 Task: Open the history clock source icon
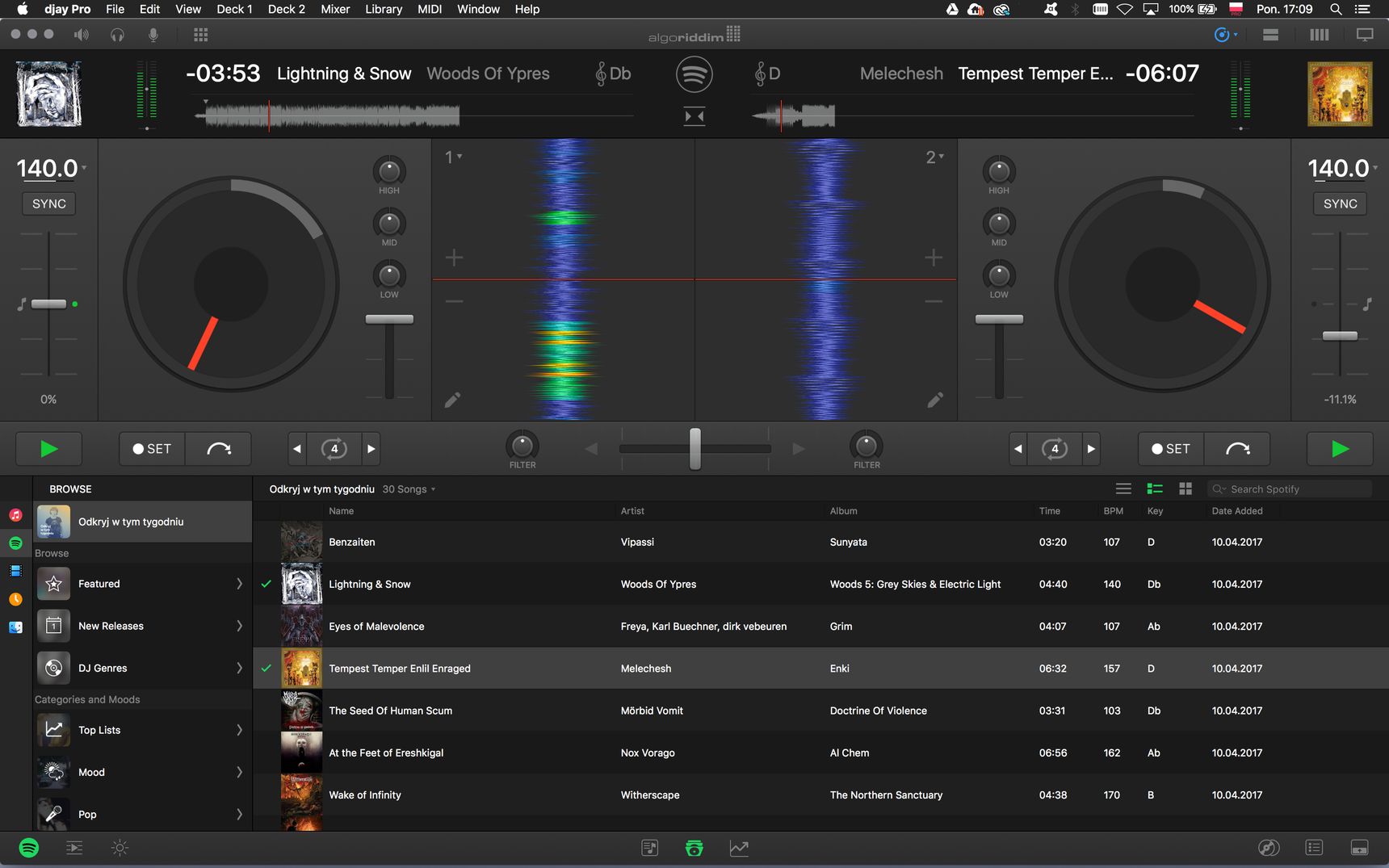tap(15, 599)
